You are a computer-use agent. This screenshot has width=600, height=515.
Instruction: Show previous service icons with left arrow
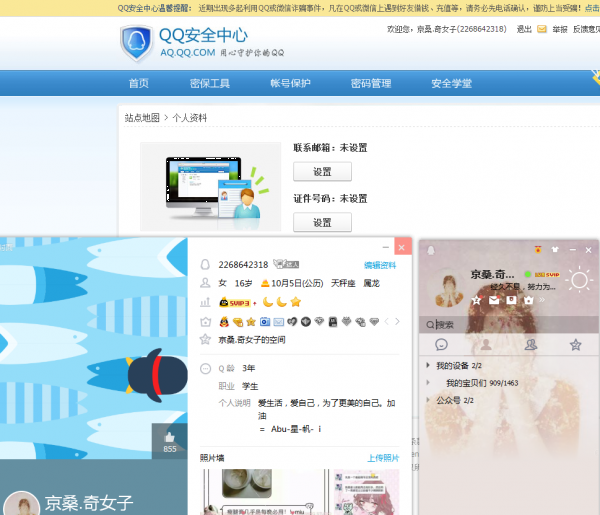(x=386, y=321)
